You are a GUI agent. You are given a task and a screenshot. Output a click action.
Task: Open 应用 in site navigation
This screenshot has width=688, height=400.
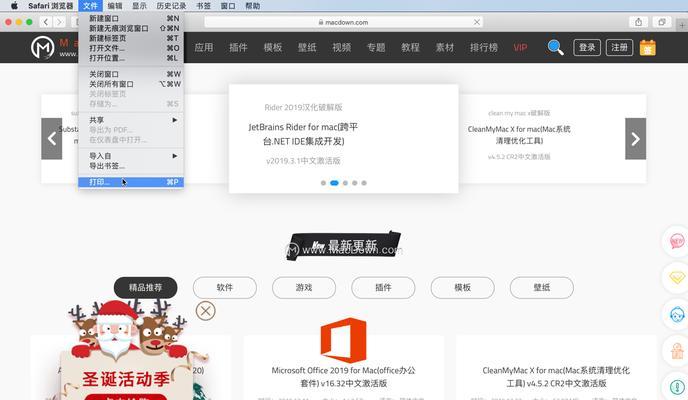[204, 47]
